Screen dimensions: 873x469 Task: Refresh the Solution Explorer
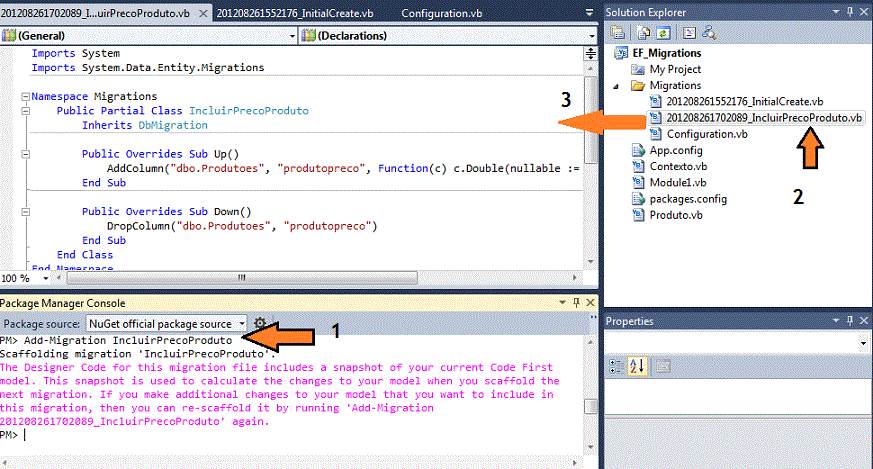coord(663,33)
